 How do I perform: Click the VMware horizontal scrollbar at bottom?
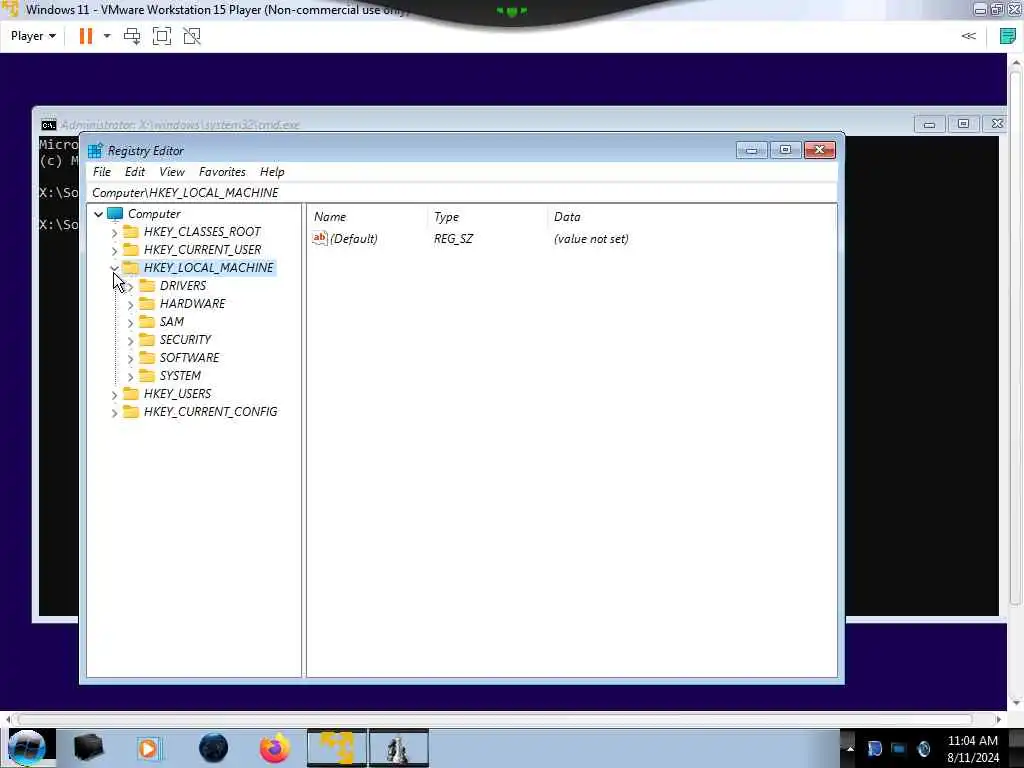495,719
